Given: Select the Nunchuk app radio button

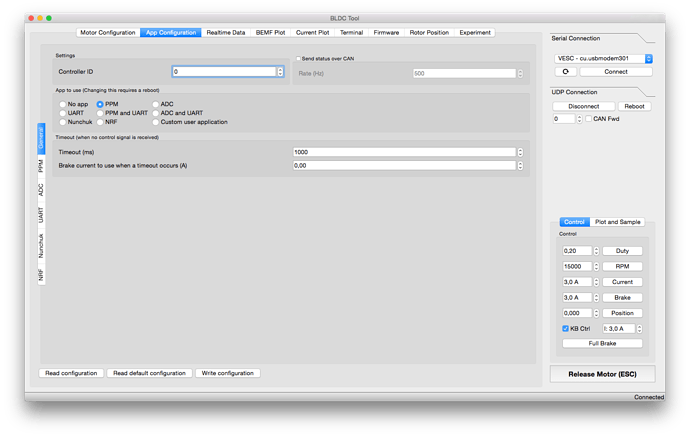Looking at the screenshot, I should [x=63, y=122].
